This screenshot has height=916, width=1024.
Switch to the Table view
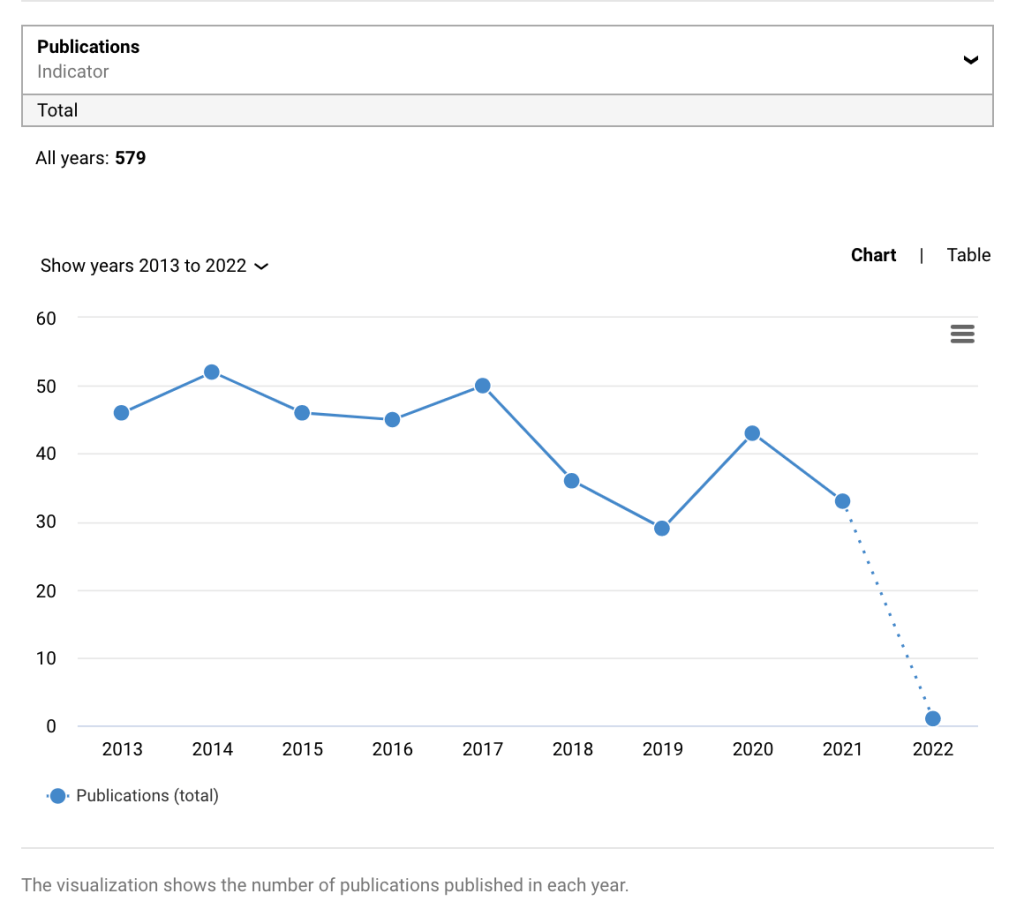tap(968, 255)
